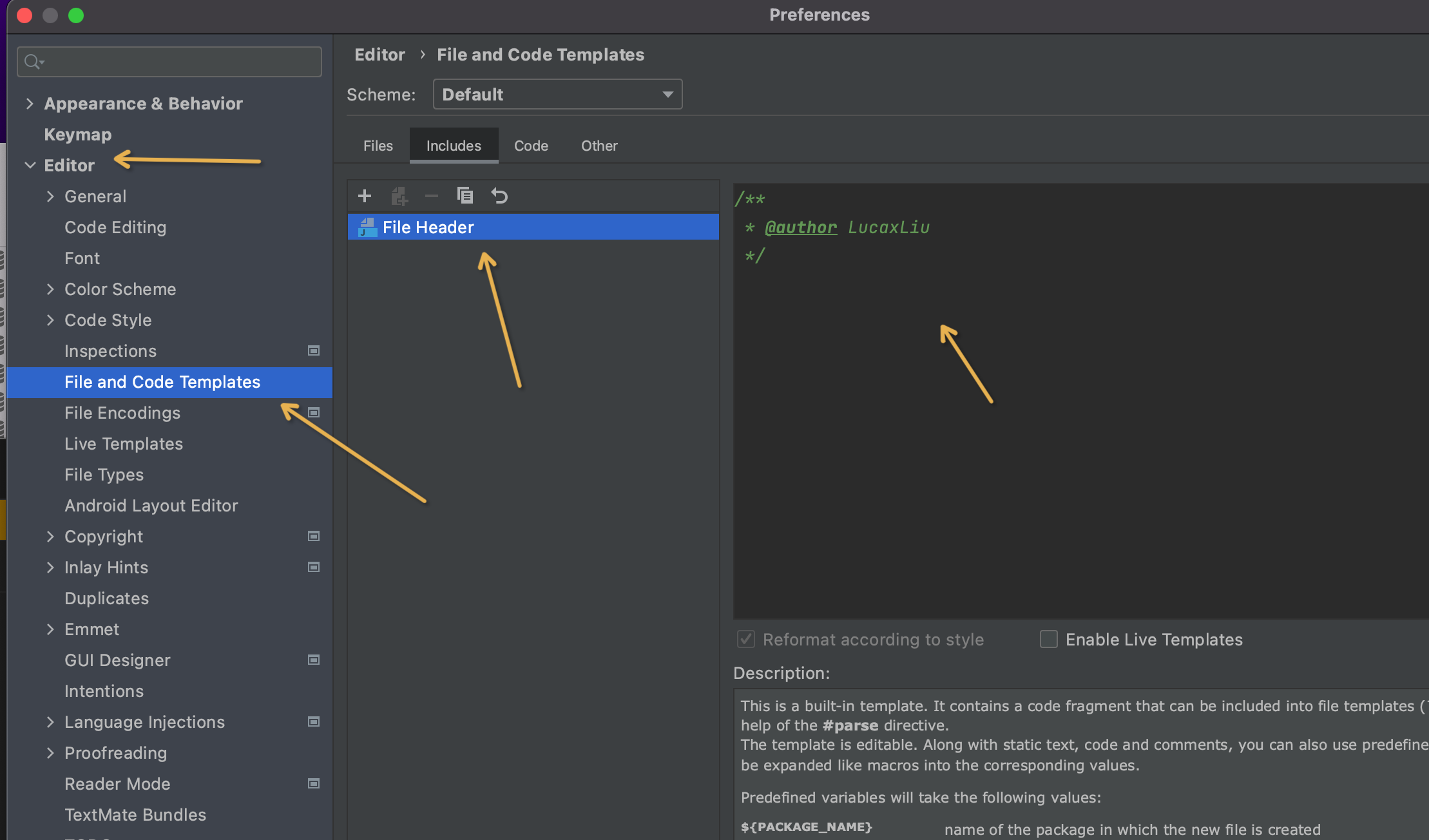
Task: Enable the Live Templates checkbox
Action: pyautogui.click(x=1049, y=639)
